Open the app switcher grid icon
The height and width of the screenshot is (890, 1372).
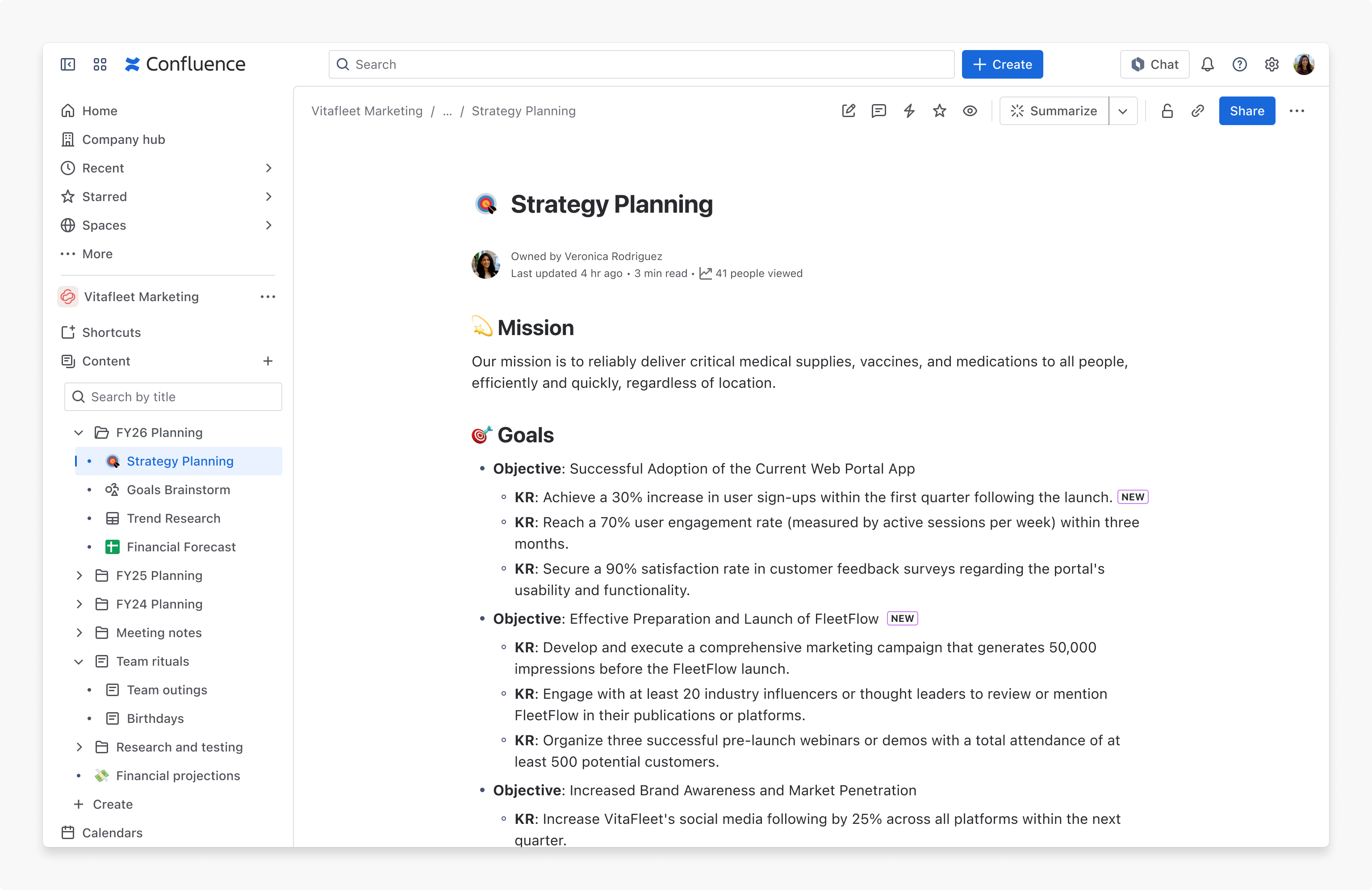click(x=100, y=64)
